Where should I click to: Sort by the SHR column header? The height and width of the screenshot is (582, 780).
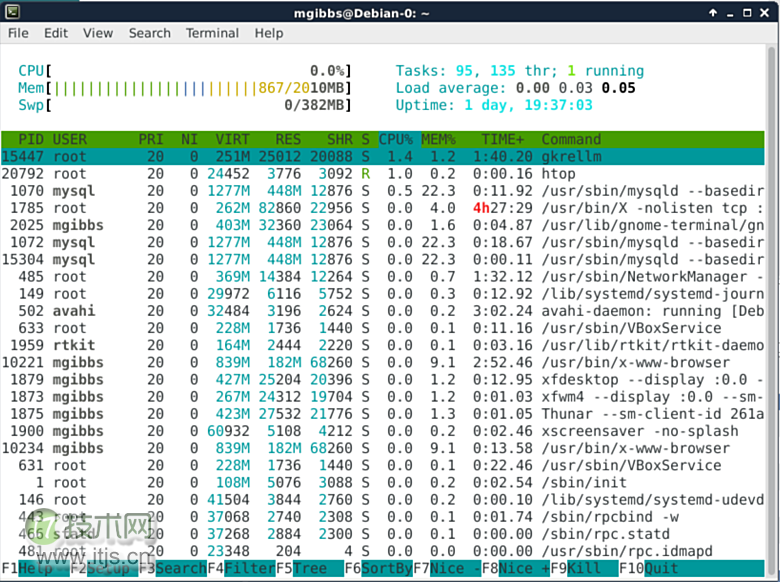point(340,139)
